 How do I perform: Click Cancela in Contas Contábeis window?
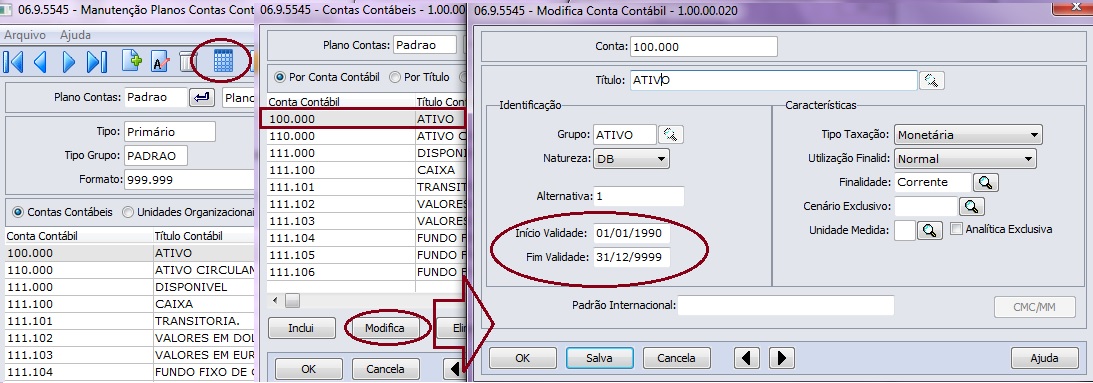click(385, 368)
